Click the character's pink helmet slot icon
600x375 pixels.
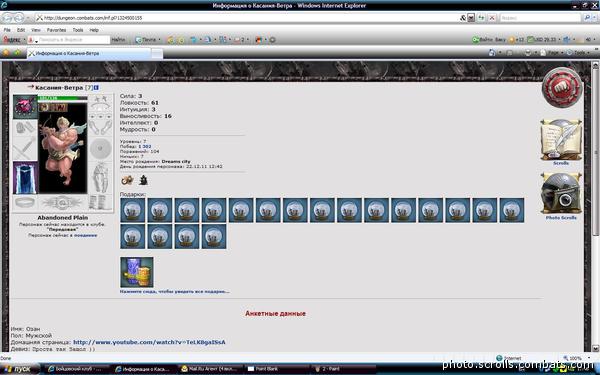click(25, 106)
